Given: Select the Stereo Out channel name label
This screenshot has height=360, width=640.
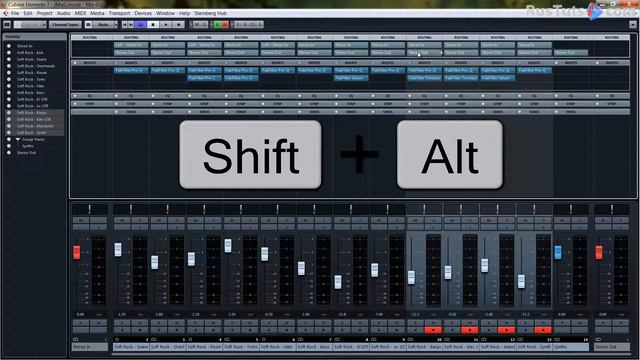Looking at the screenshot, I should pos(611,347).
